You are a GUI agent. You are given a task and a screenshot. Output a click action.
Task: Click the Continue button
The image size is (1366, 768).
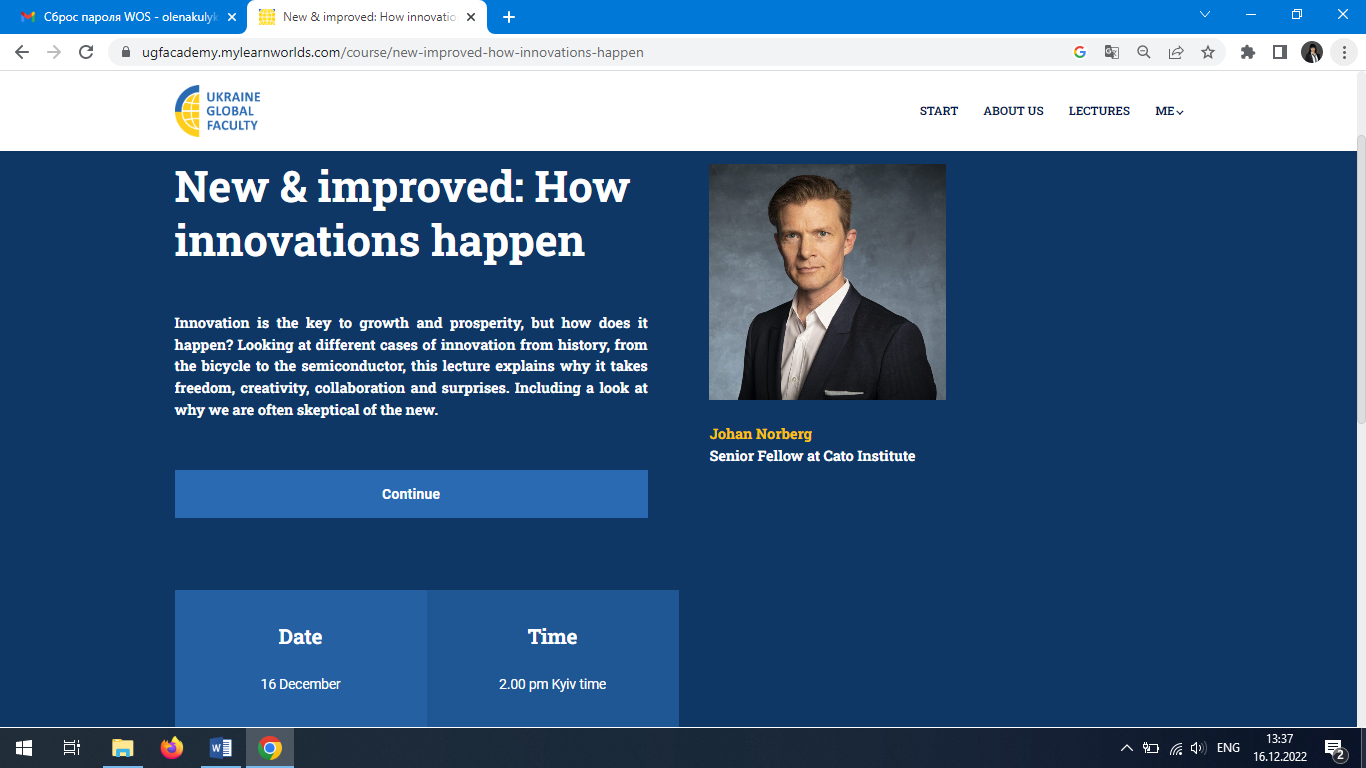coord(411,494)
